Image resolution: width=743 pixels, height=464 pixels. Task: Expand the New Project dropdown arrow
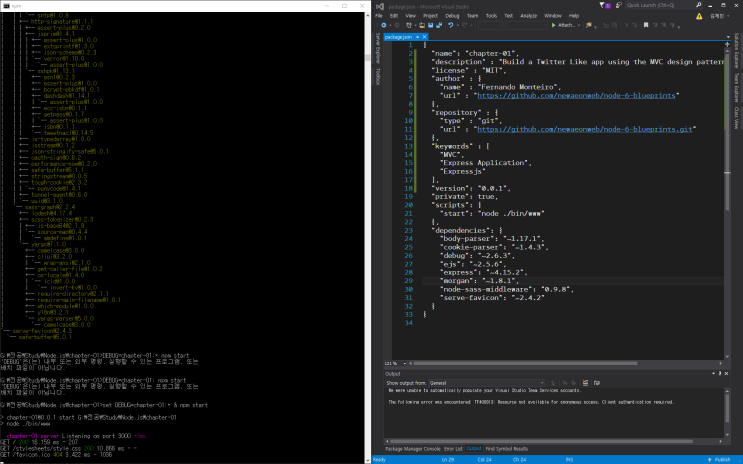tap(416, 25)
